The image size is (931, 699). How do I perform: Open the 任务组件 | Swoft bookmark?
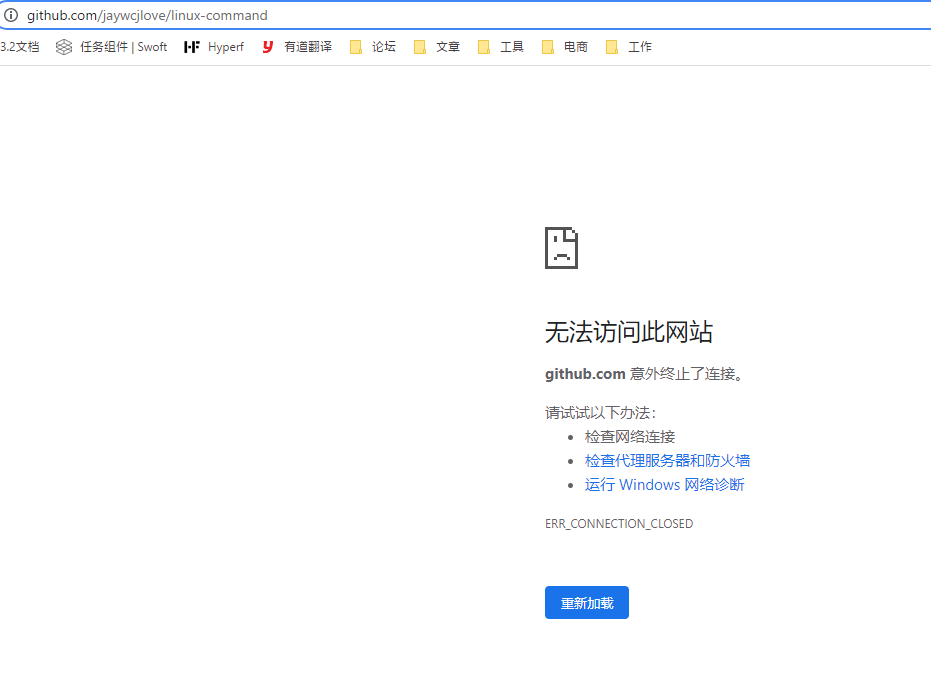tap(112, 47)
